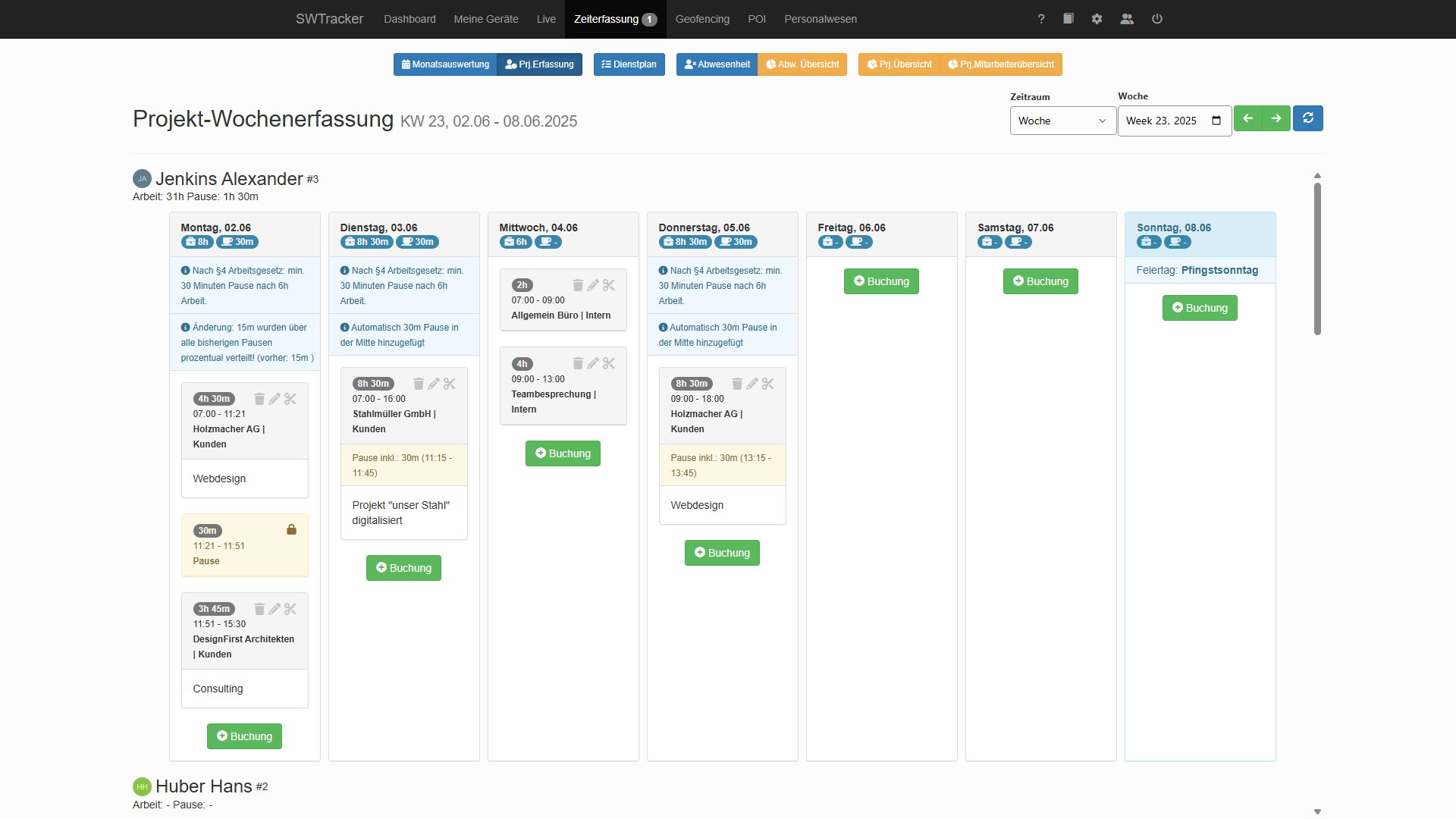Split Thursday's Holzmacher AG booking
This screenshot has height=819, width=1456.
tap(768, 384)
